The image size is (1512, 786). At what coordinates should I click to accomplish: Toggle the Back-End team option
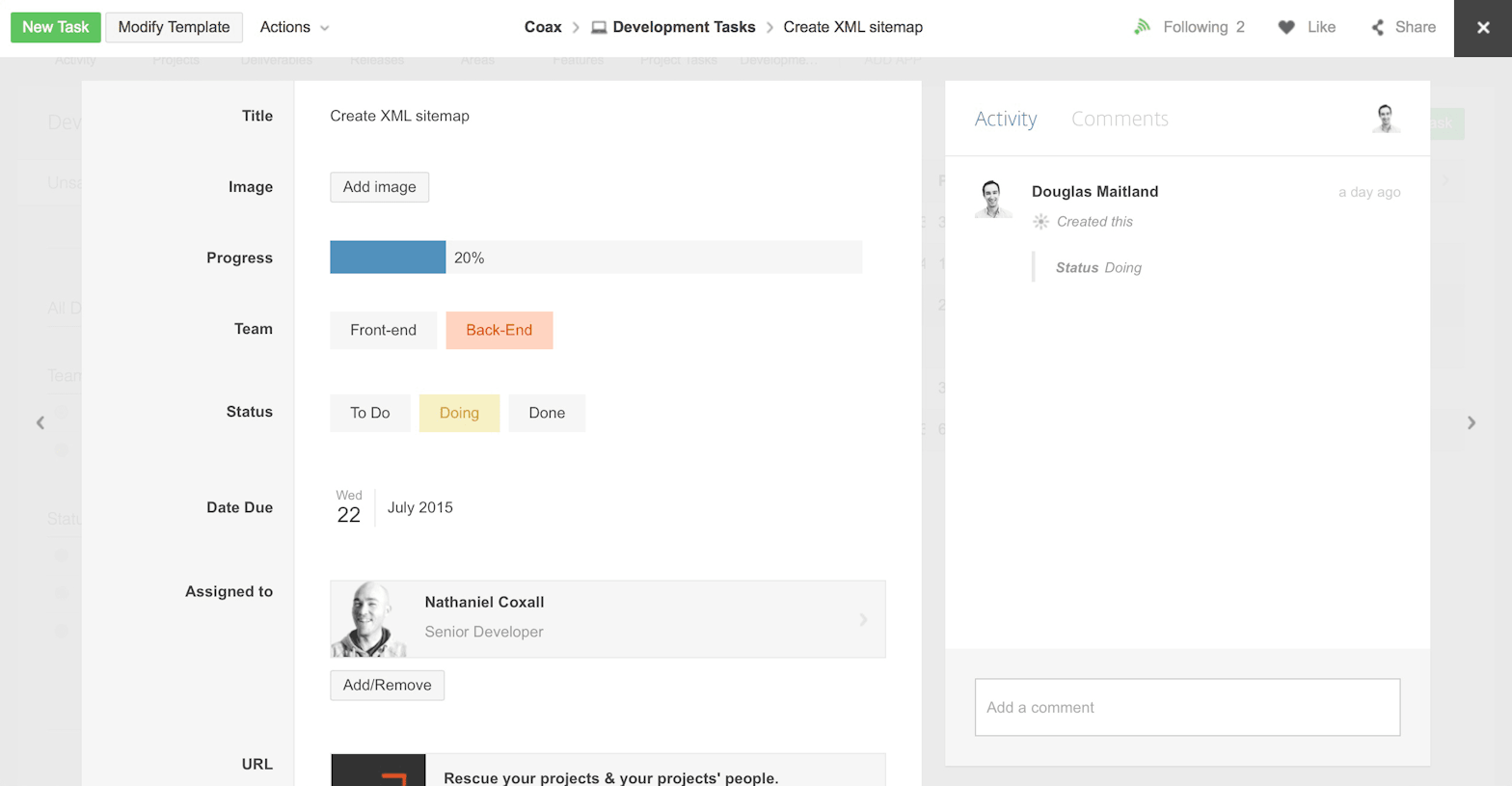pyautogui.click(x=499, y=330)
